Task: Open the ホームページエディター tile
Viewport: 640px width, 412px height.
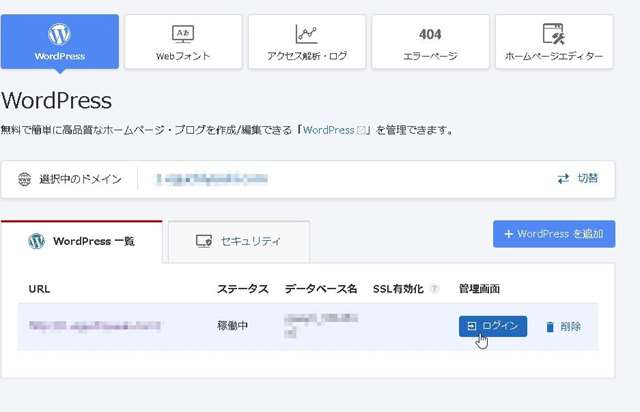Action: coord(553,42)
